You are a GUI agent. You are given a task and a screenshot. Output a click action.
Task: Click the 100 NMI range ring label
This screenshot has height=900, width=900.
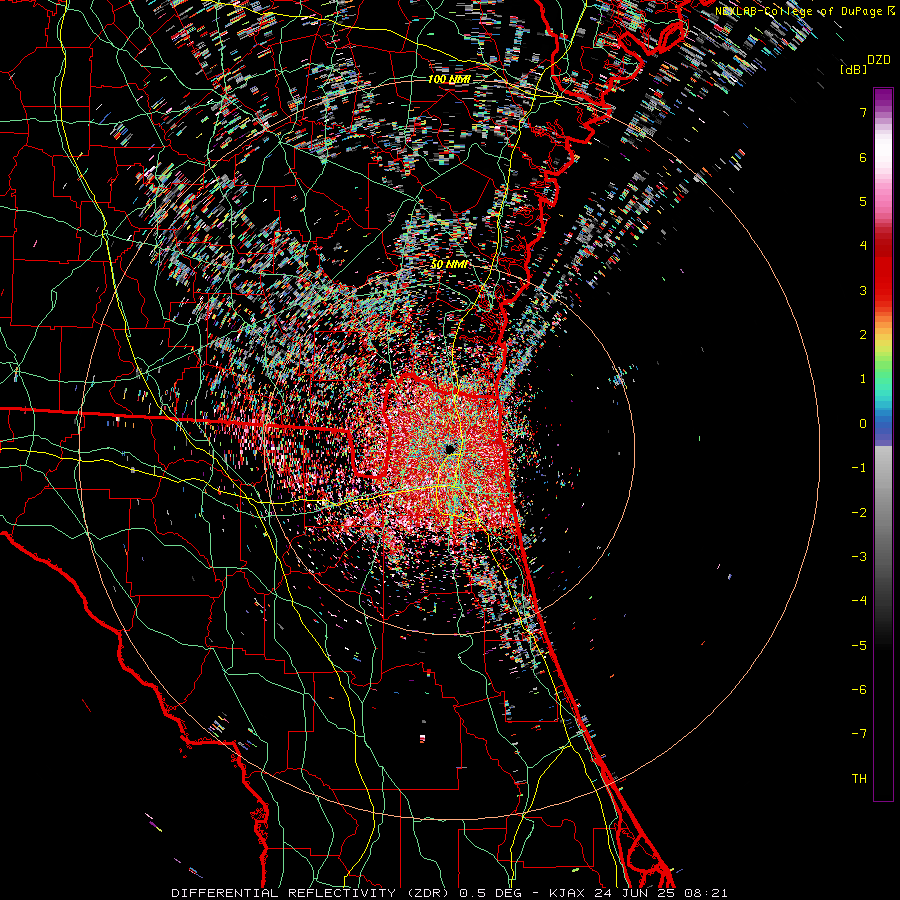(449, 79)
